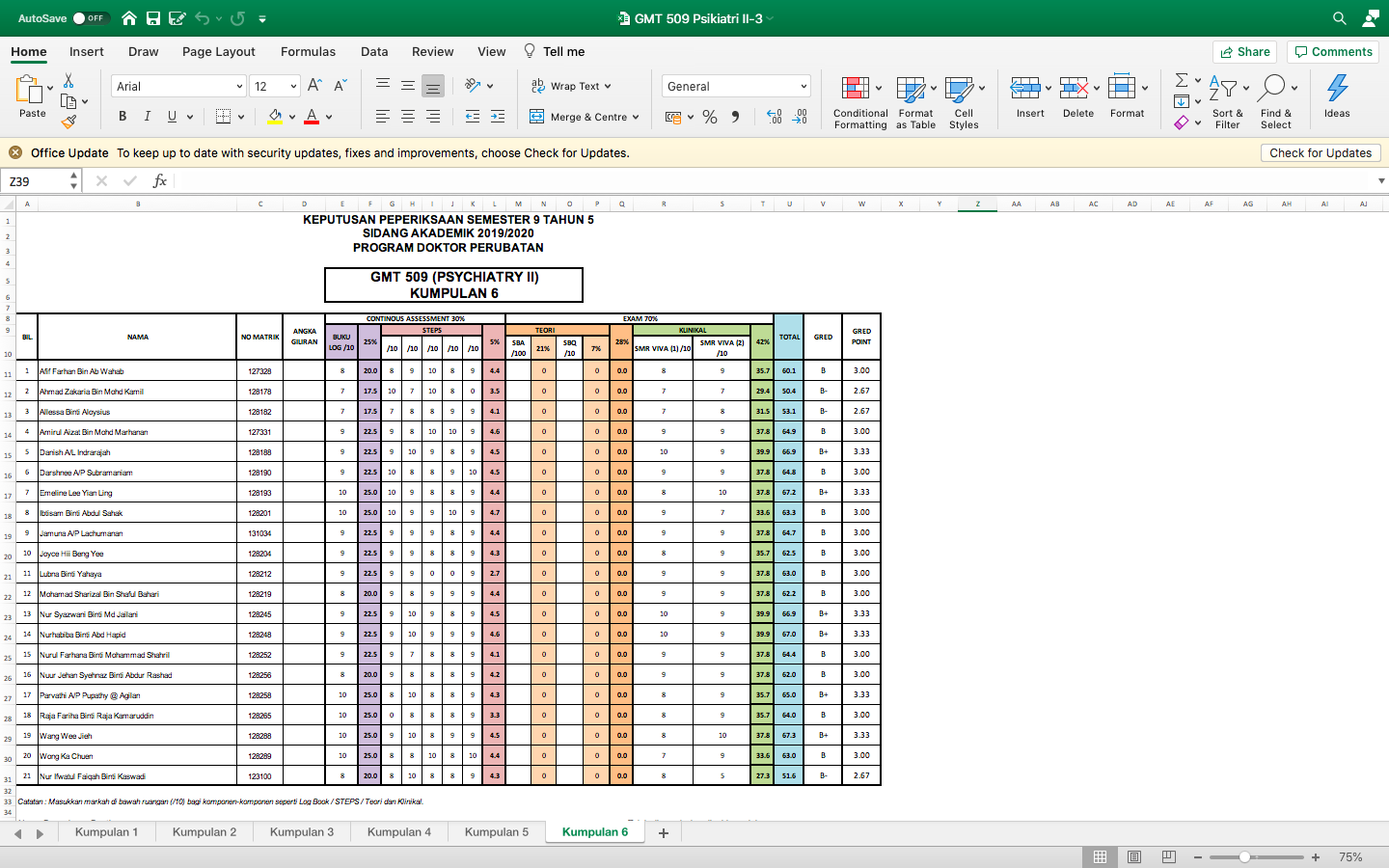Expand the Merge & Centre dropdown arrow
Viewport: 1389px width, 868px height.
(636, 117)
